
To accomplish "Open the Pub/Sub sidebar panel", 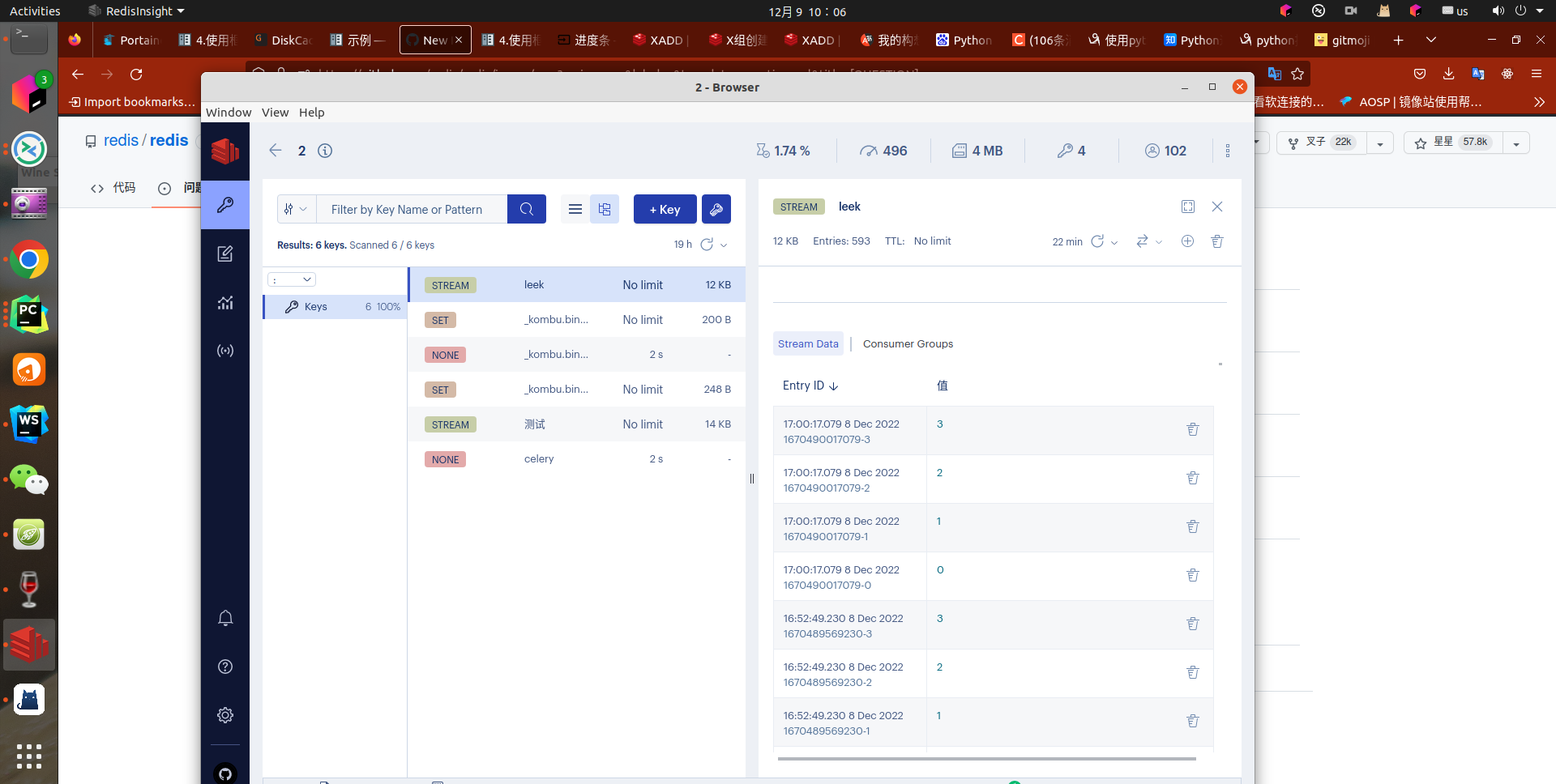I will click(x=224, y=351).
